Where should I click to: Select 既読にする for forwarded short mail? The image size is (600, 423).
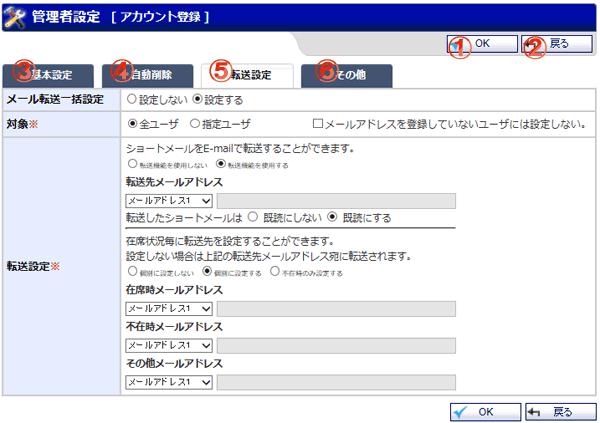click(x=332, y=217)
